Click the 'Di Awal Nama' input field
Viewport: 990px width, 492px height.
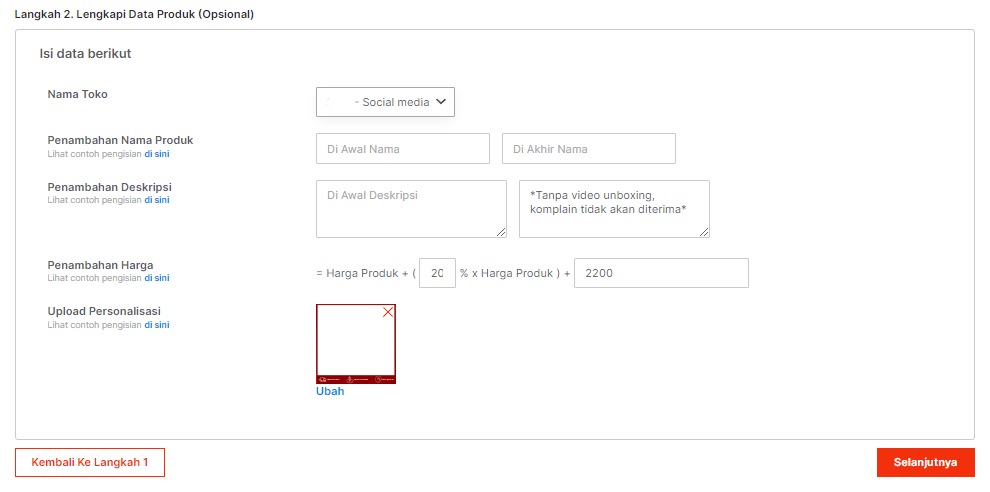[402, 149]
